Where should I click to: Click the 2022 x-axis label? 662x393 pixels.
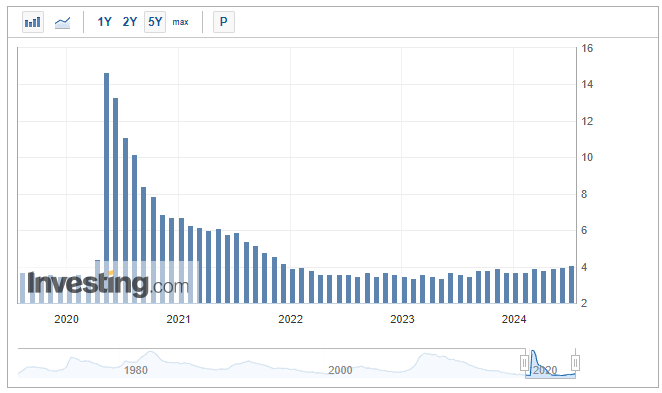290,319
